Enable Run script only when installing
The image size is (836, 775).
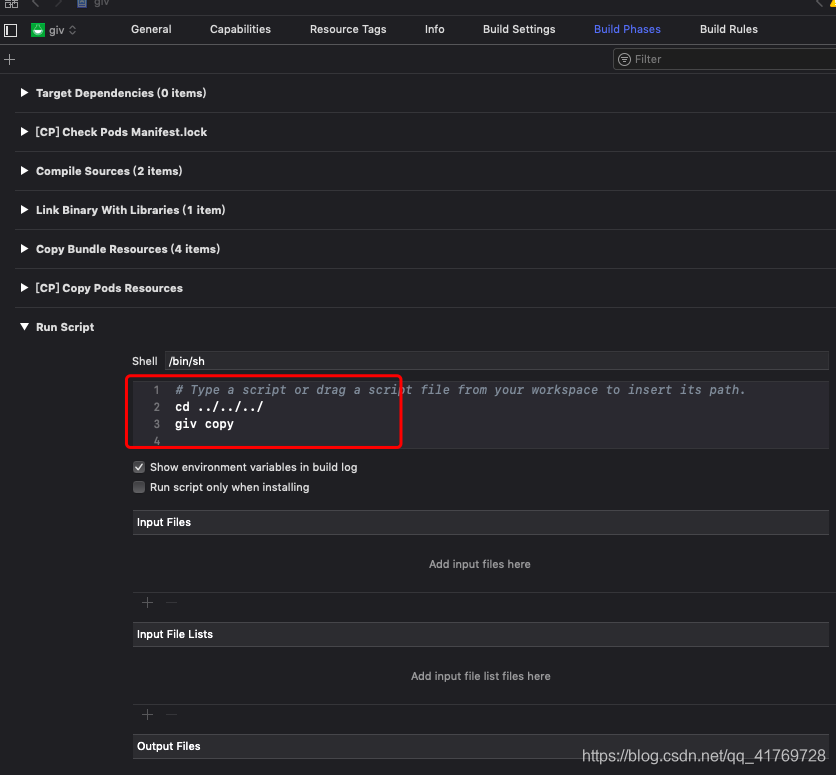[x=139, y=487]
